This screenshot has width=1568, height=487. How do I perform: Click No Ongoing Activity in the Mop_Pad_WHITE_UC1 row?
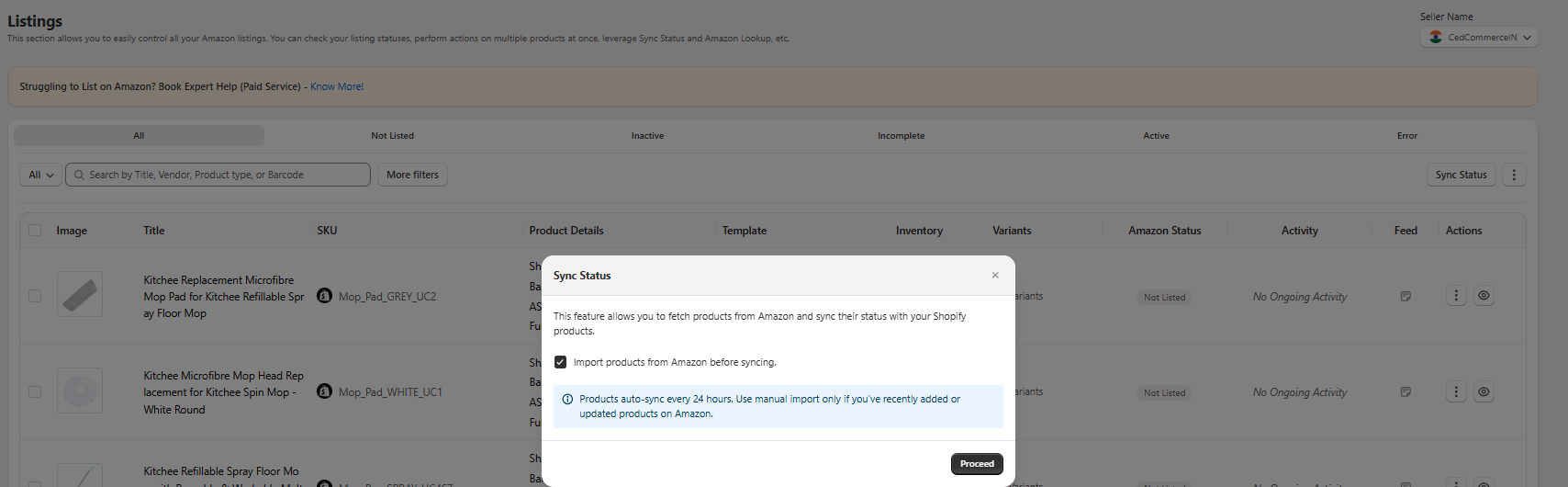pyautogui.click(x=1300, y=392)
